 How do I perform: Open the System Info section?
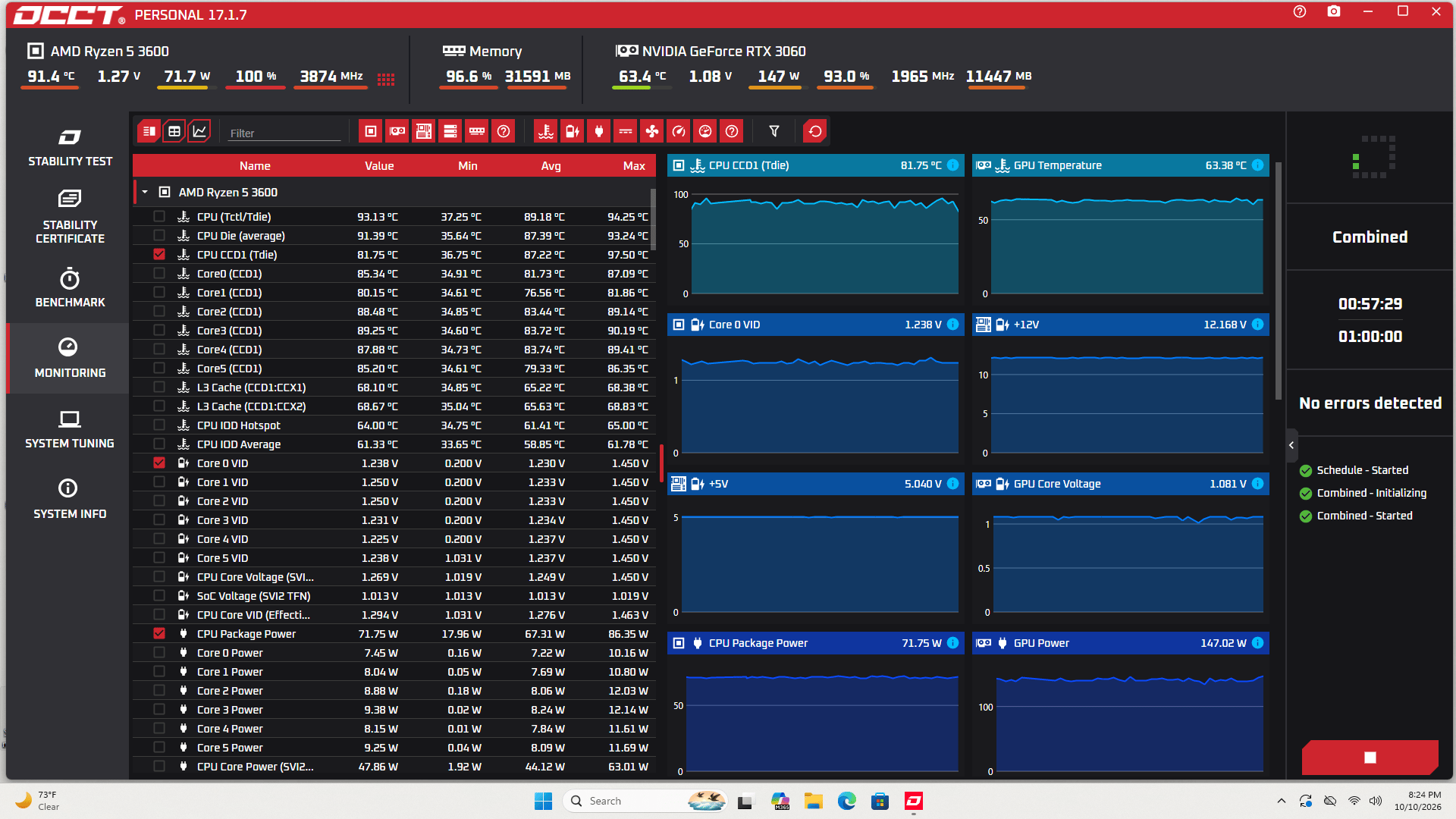[x=70, y=500]
